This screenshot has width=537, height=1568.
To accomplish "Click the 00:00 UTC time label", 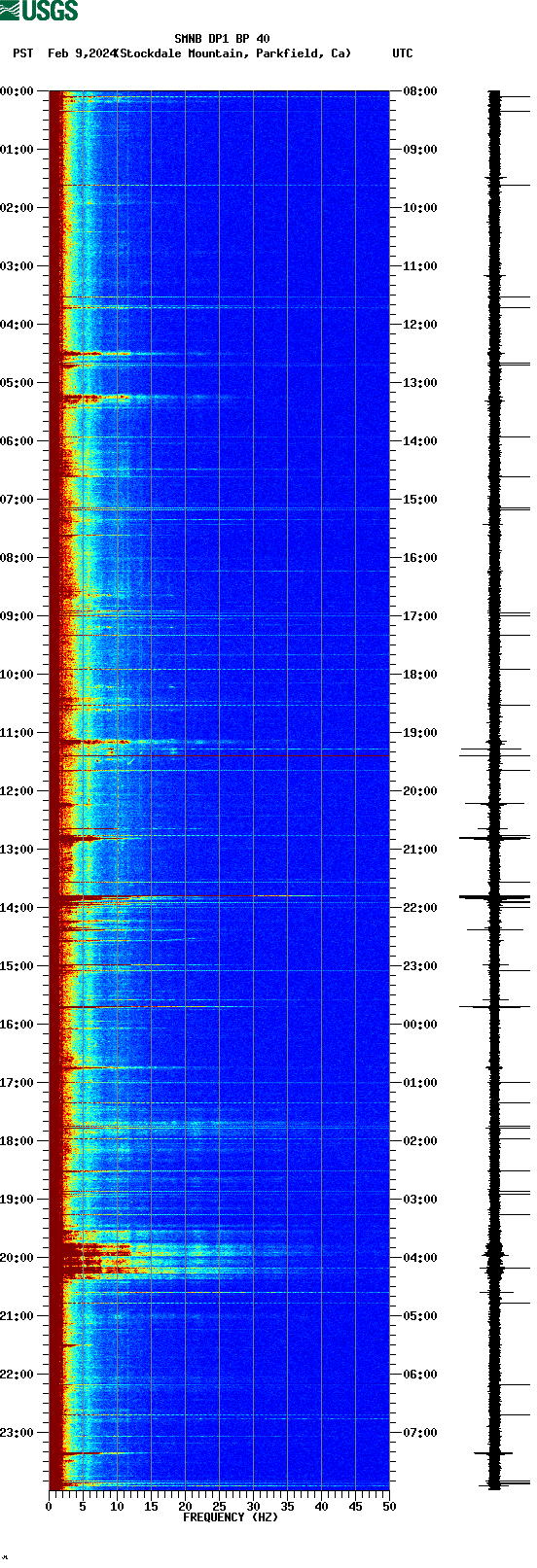I will click(420, 1025).
